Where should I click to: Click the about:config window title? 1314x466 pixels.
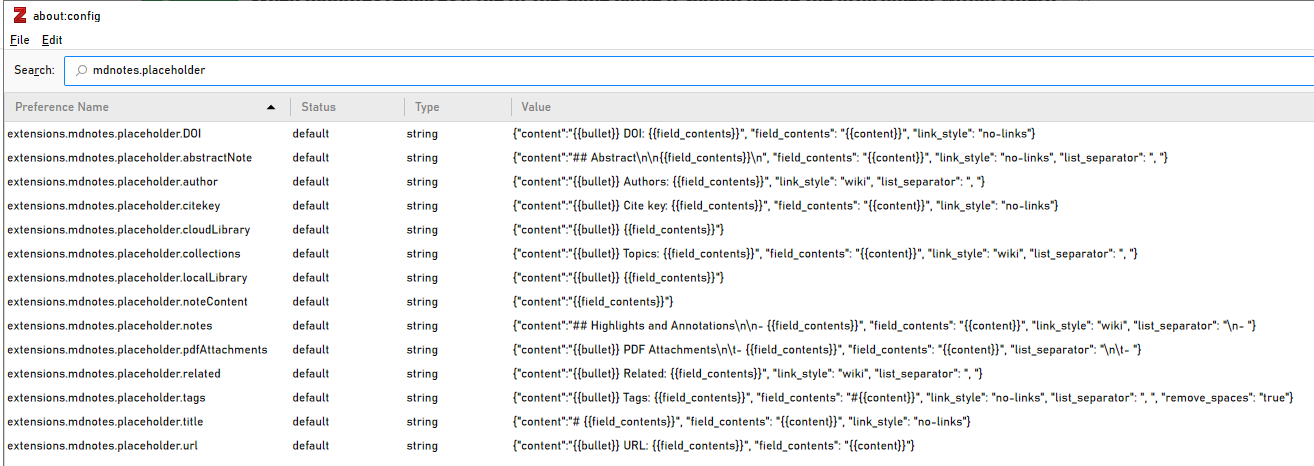point(67,16)
